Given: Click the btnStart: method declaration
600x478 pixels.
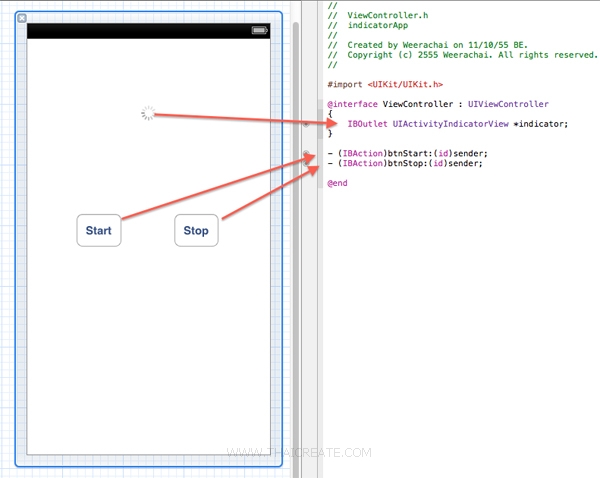Looking at the screenshot, I should tap(408, 153).
